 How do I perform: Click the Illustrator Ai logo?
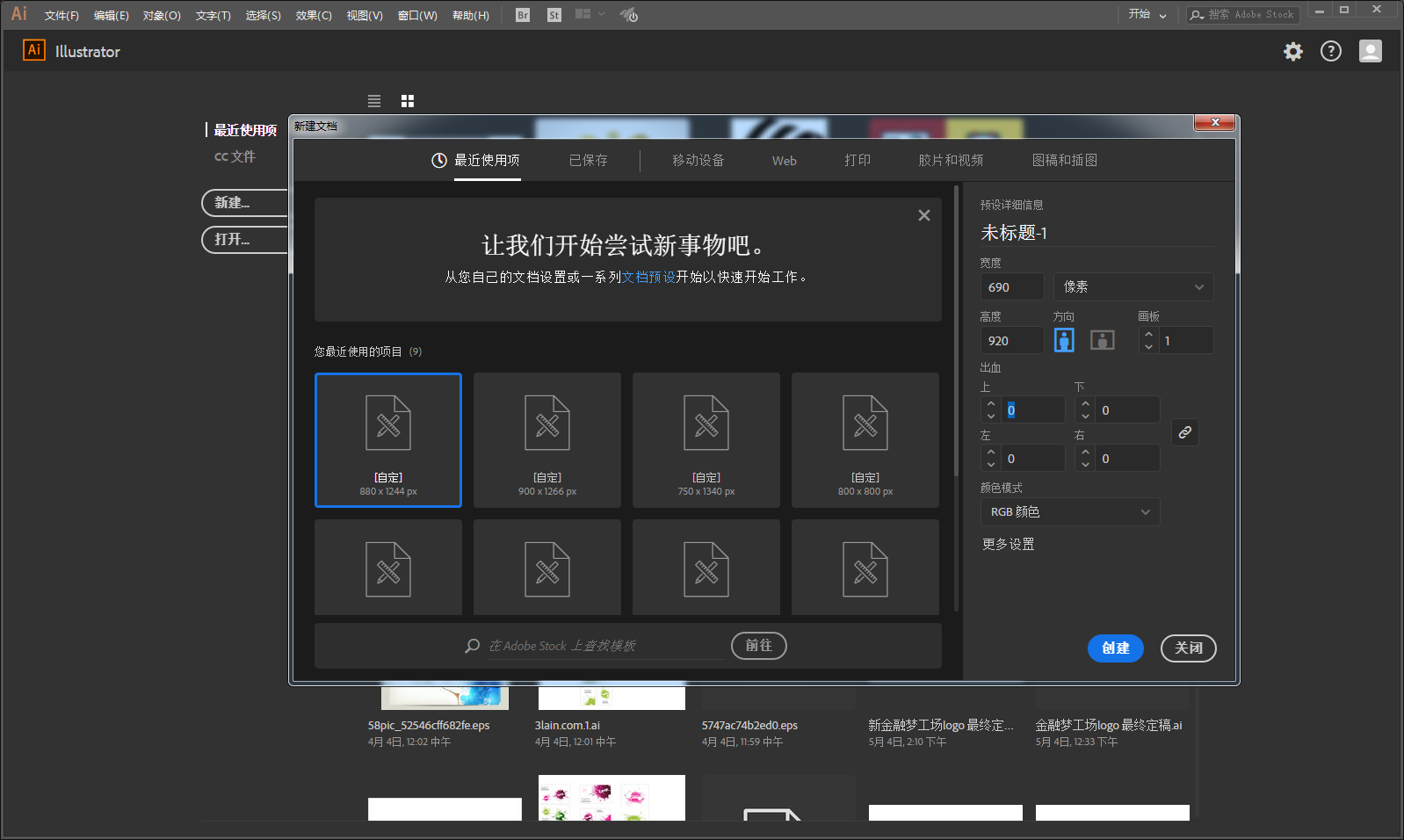click(x=33, y=50)
